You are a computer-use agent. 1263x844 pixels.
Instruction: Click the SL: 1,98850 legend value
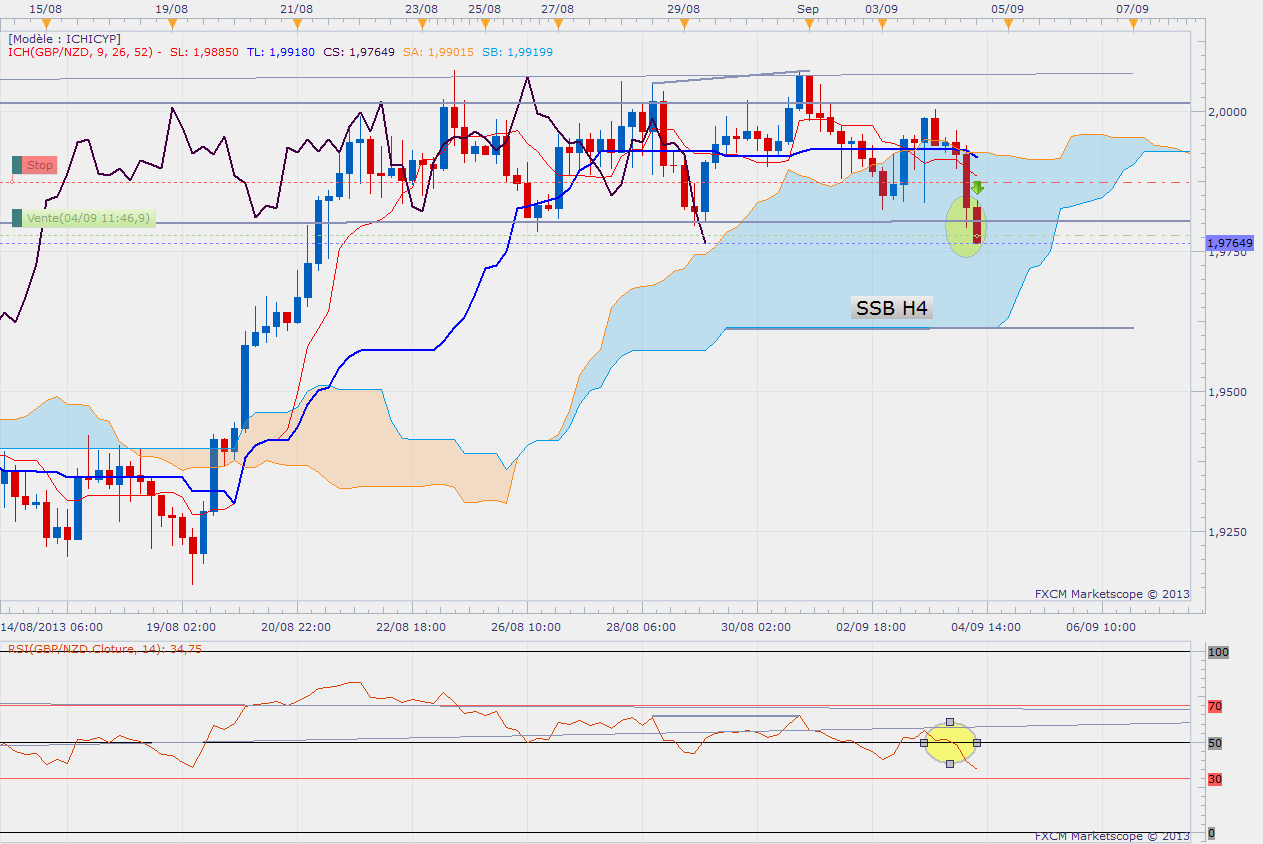pyautogui.click(x=204, y=52)
